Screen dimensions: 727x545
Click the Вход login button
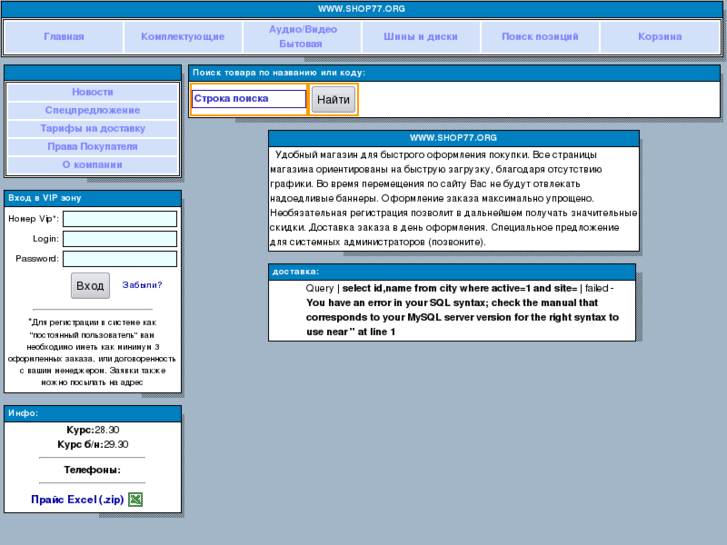point(90,286)
